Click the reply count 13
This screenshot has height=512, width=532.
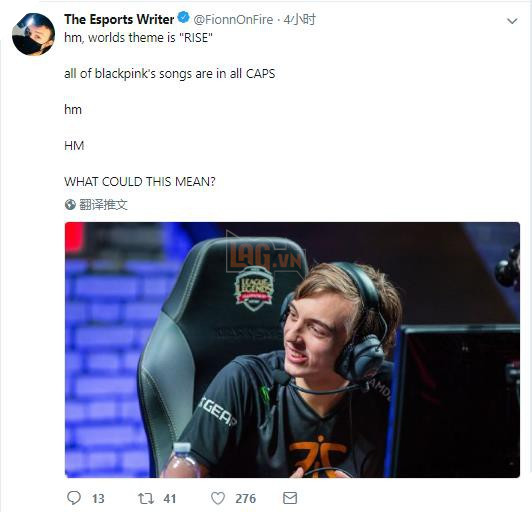98,498
